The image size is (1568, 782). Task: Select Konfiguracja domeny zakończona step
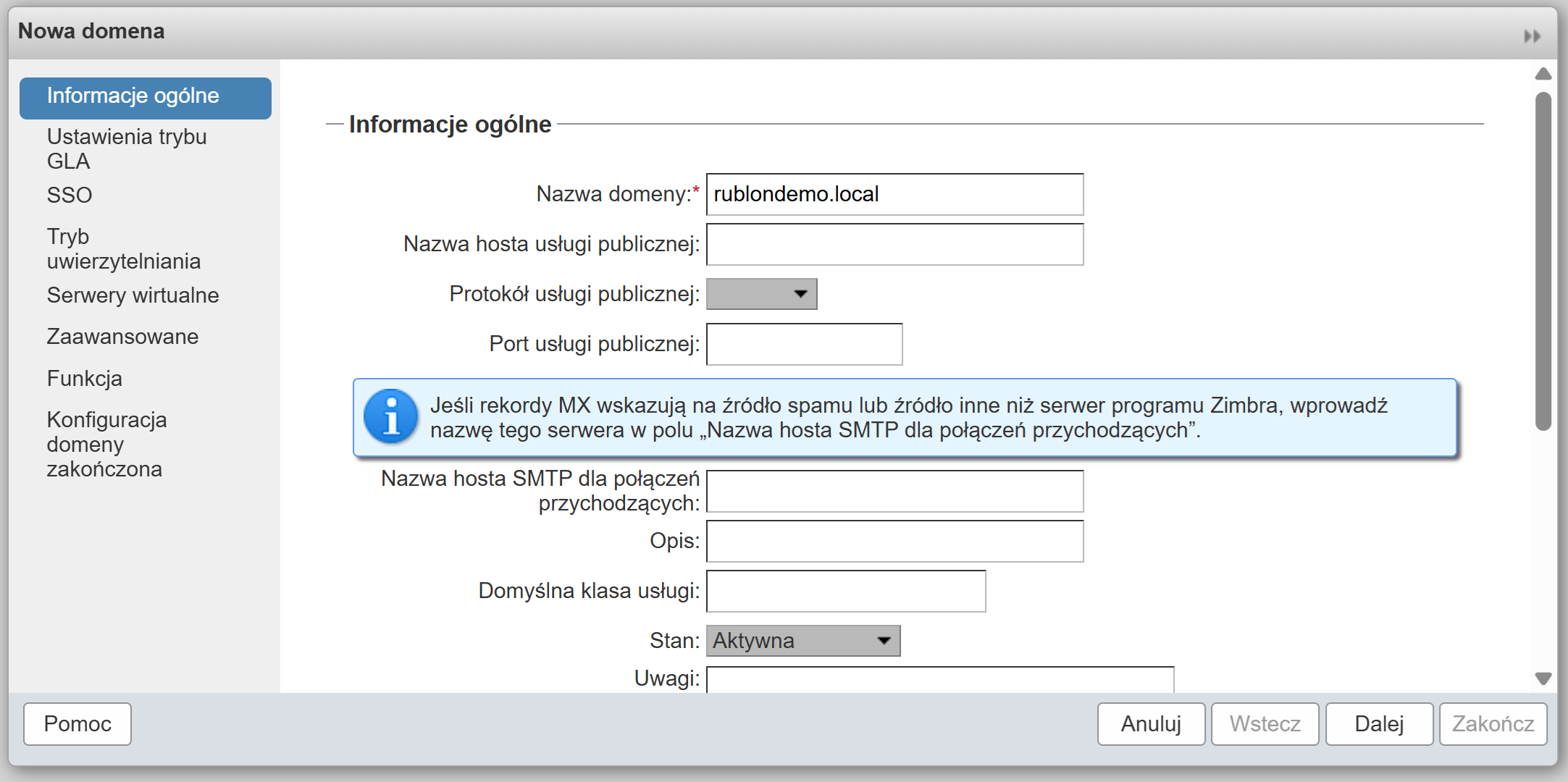tap(106, 444)
